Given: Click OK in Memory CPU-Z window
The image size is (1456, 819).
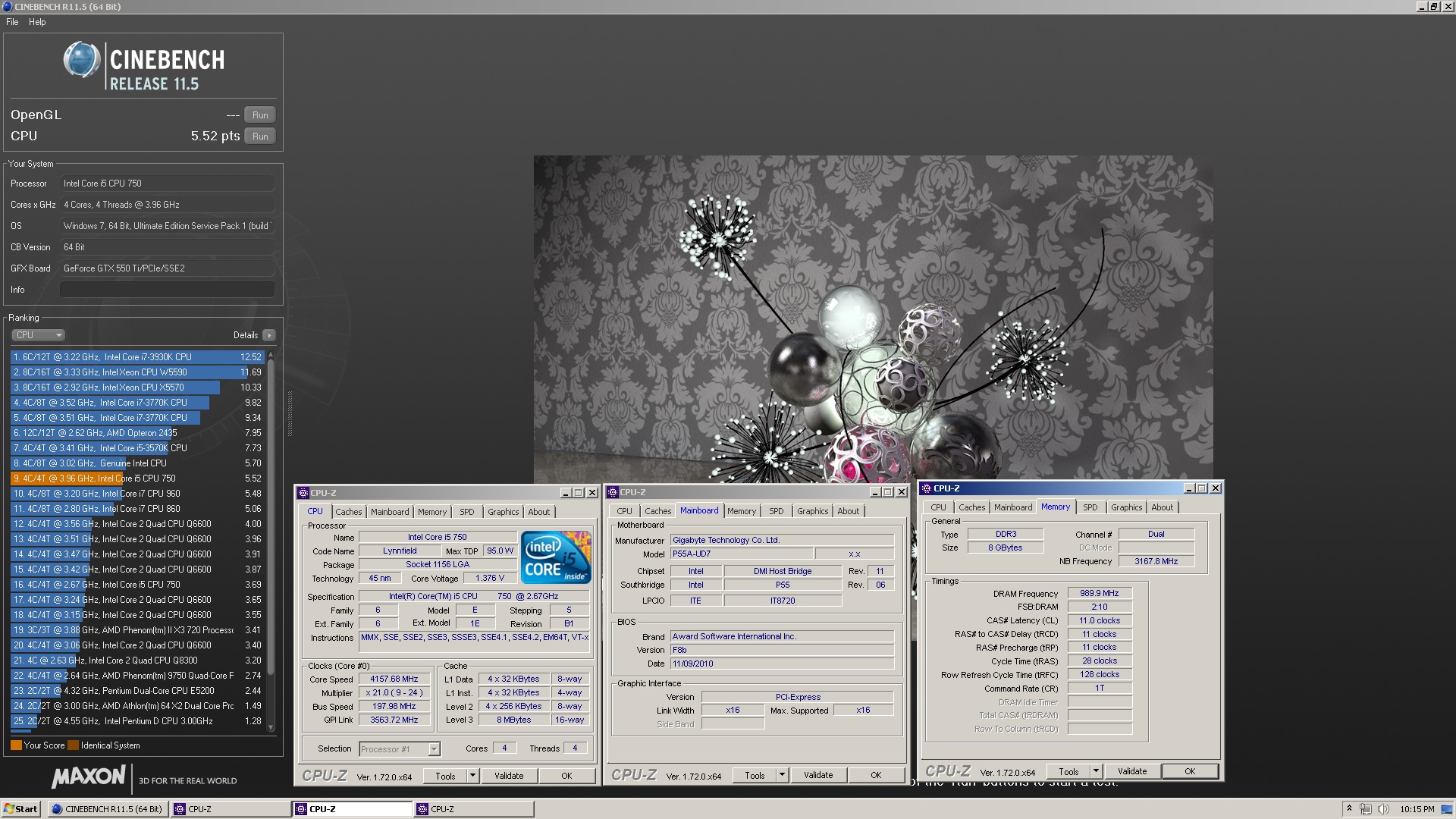Looking at the screenshot, I should [x=1190, y=771].
